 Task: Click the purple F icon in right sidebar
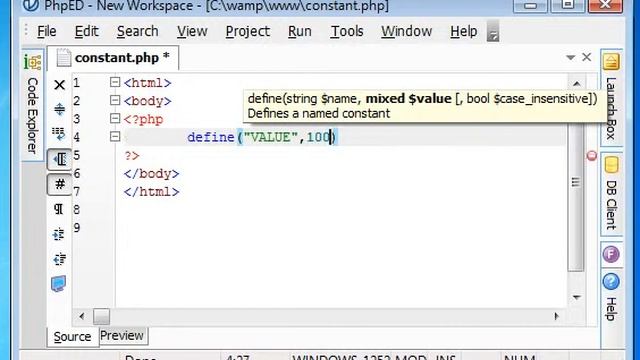[x=611, y=254]
